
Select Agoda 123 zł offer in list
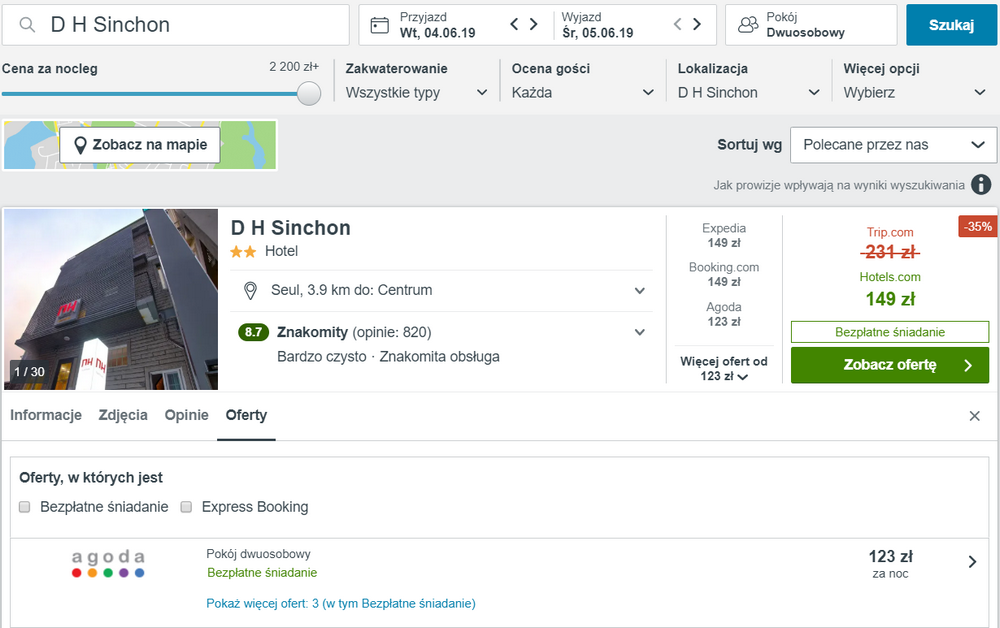tap(724, 314)
